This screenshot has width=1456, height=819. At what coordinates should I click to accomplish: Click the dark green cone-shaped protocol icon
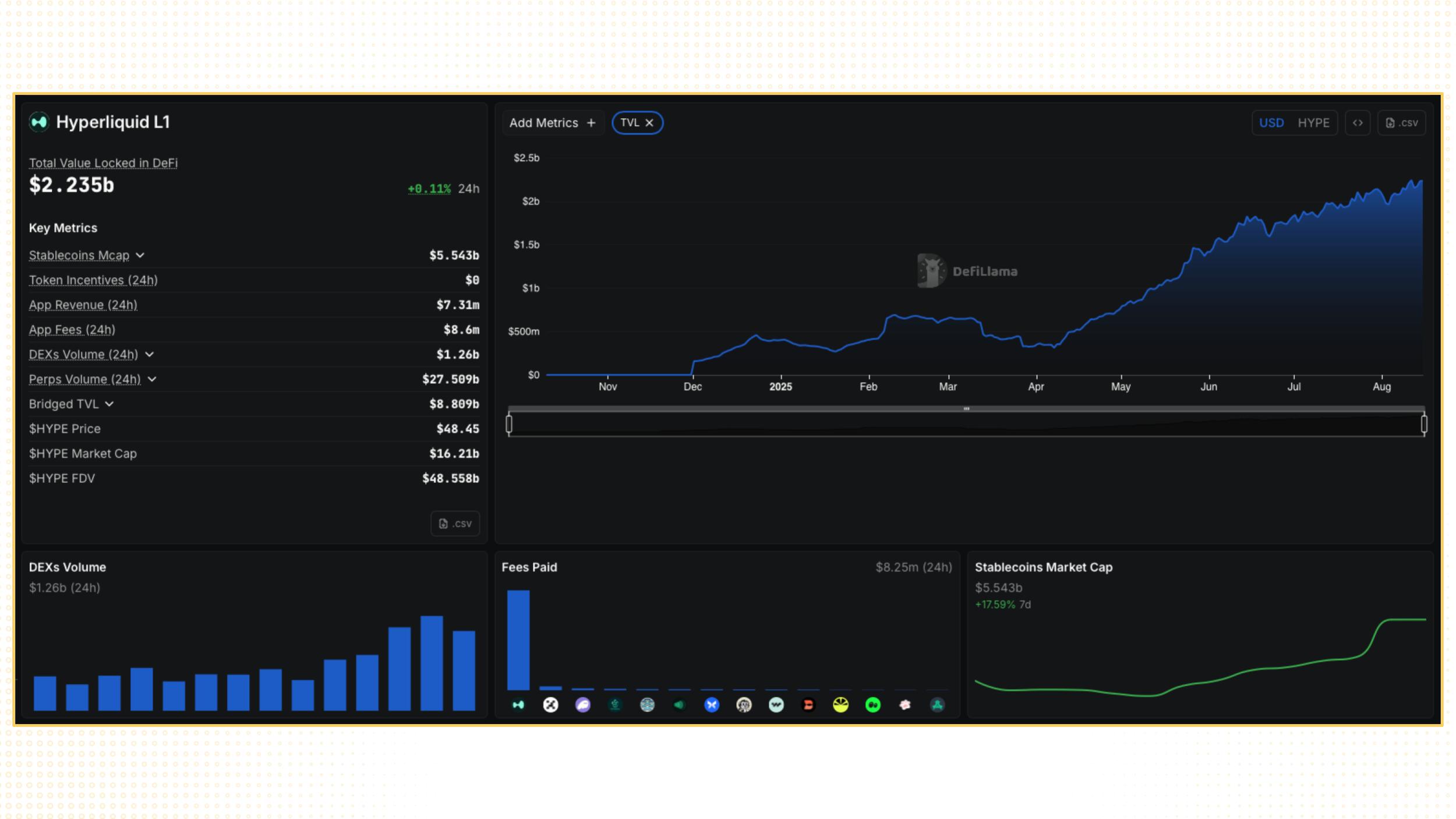(x=680, y=705)
